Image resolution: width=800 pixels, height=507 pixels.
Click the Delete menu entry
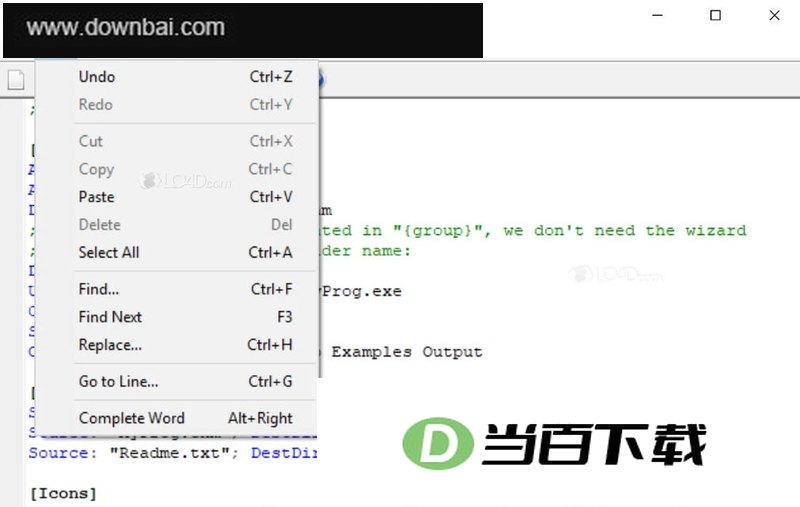[186, 224]
